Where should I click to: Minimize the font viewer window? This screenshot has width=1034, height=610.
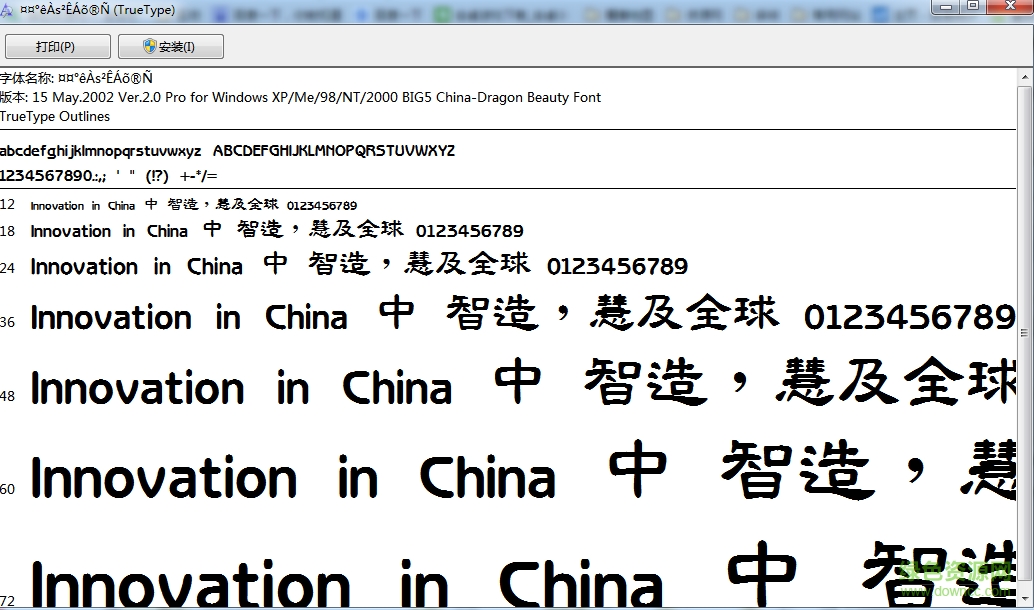[x=945, y=7]
